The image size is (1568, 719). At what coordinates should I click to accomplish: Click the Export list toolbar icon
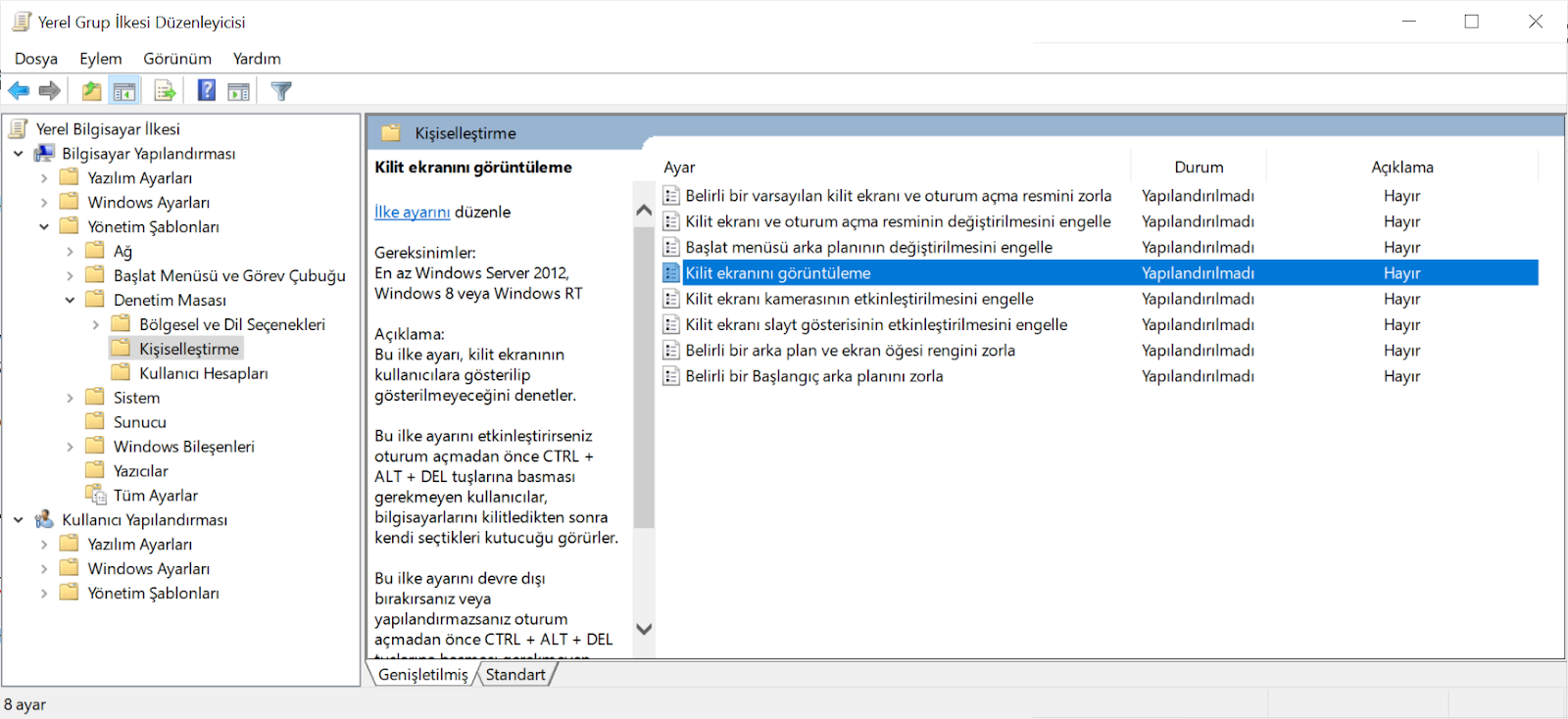point(165,91)
